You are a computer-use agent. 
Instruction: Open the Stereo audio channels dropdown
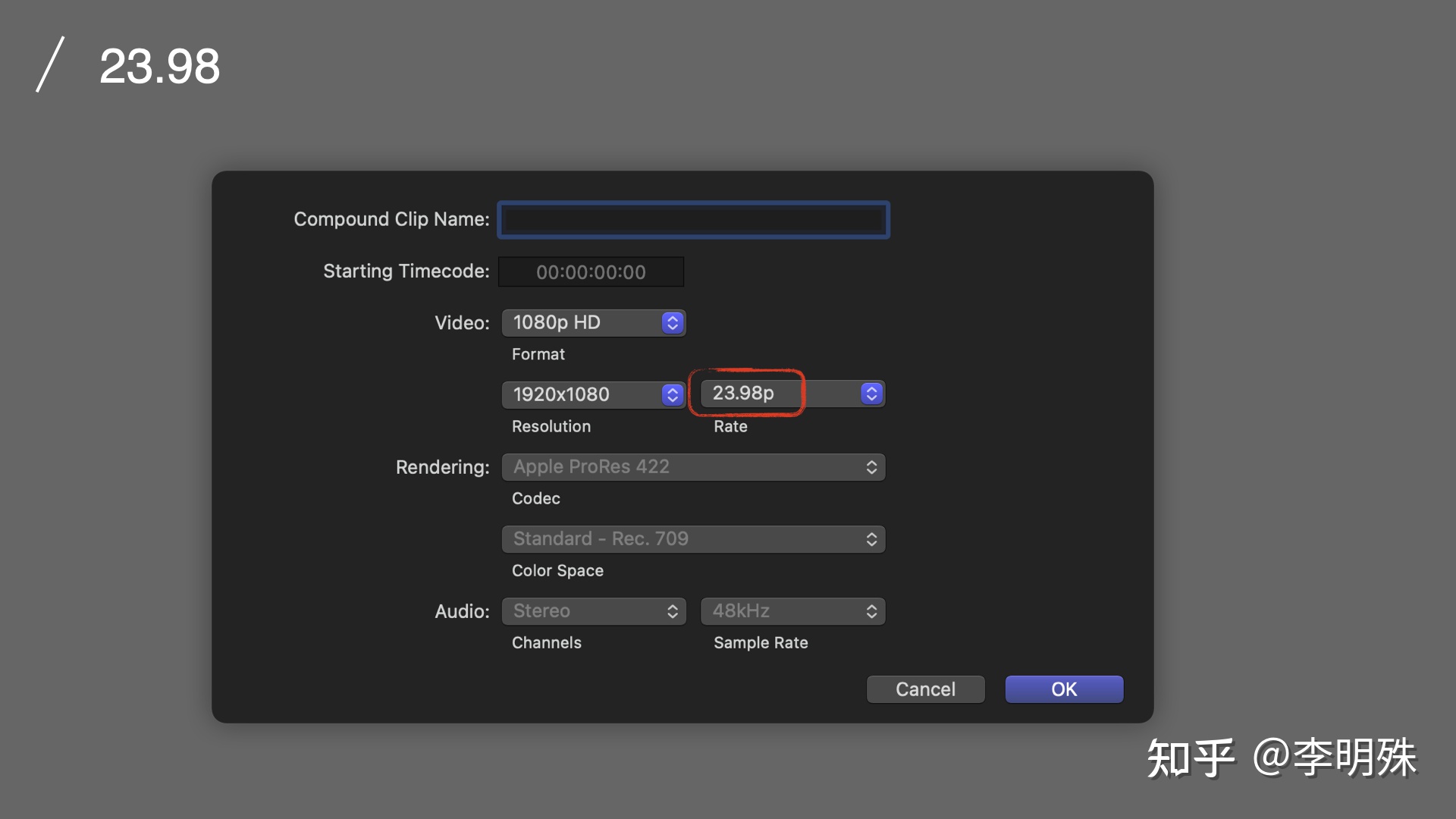pos(594,611)
